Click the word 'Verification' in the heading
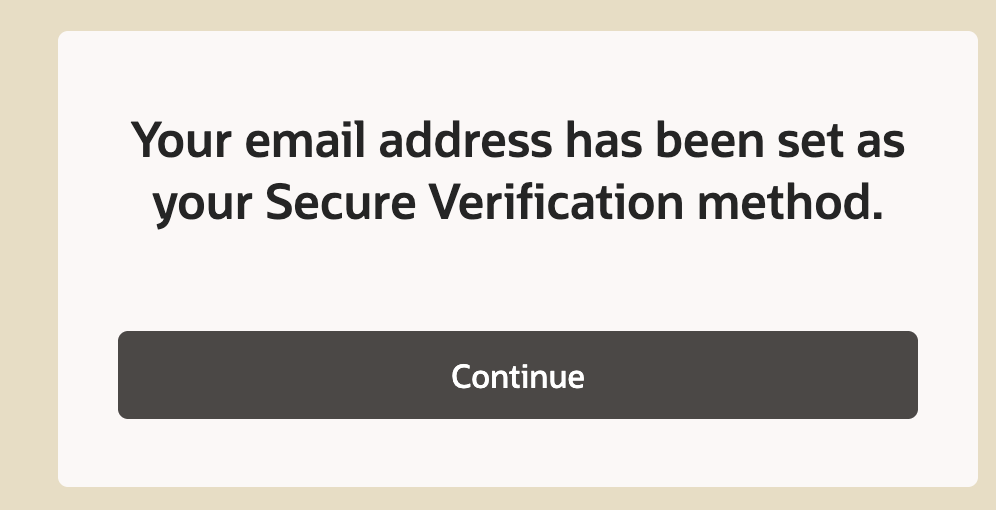Image resolution: width=996 pixels, height=510 pixels. click(556, 203)
